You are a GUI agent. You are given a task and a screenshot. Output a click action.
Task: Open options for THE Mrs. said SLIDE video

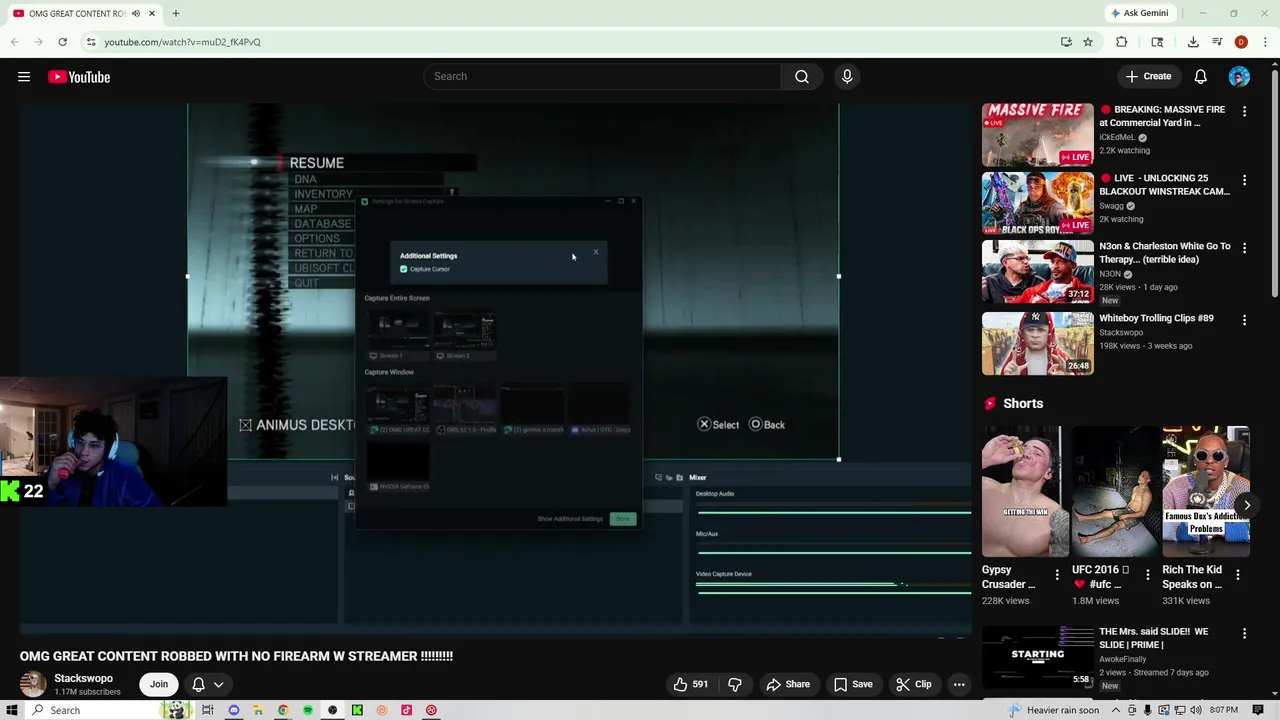pos(1244,633)
